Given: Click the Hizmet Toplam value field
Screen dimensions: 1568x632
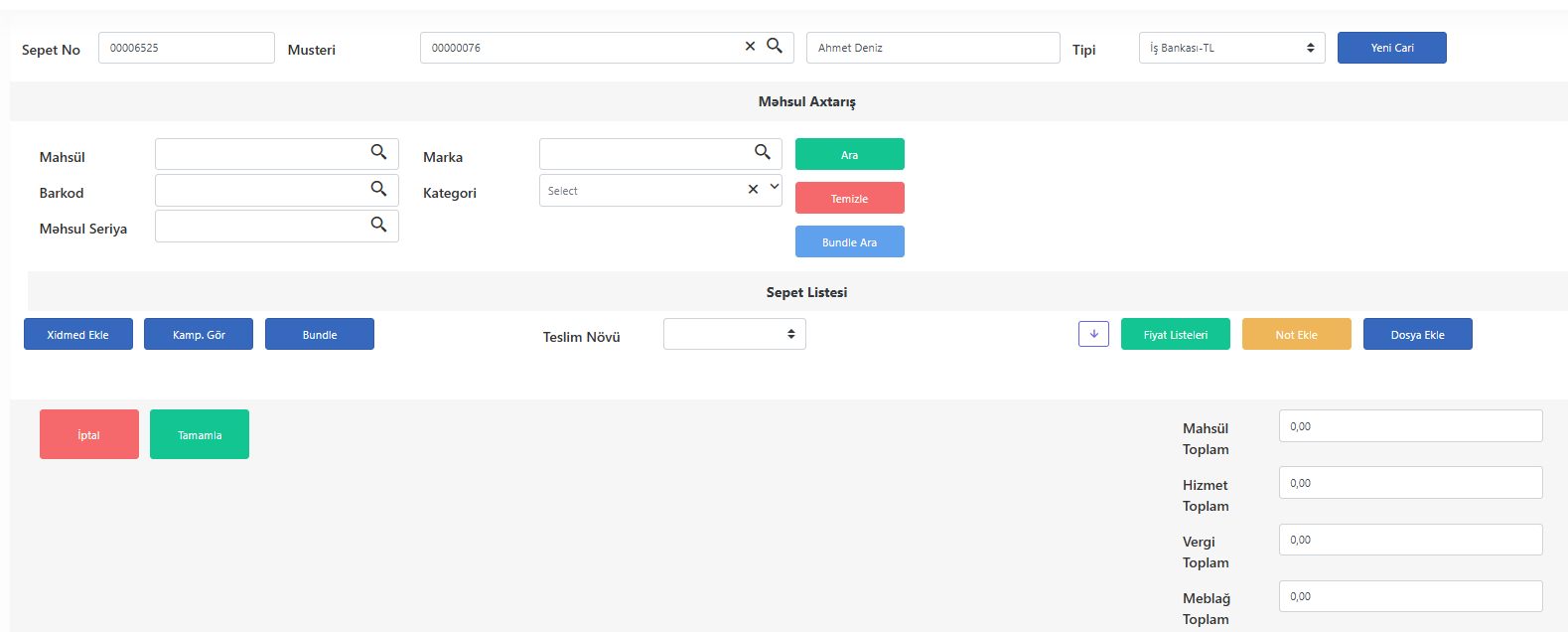Looking at the screenshot, I should click(x=1411, y=482).
